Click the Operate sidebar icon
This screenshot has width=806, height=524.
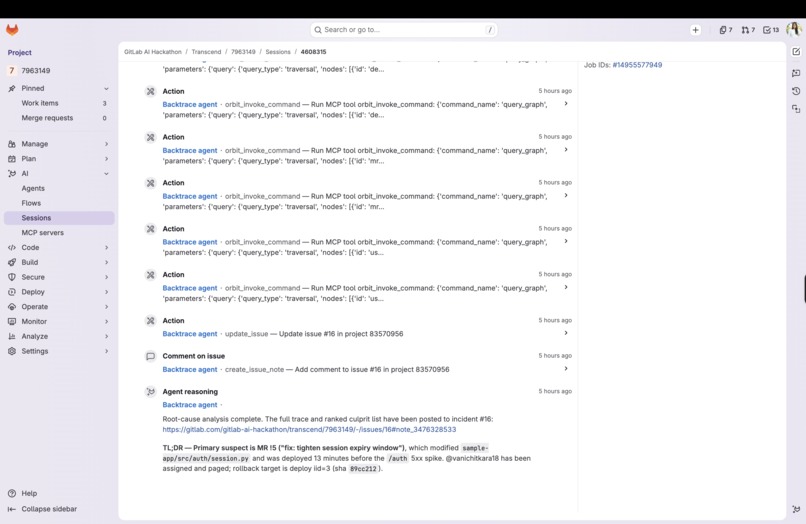point(12,306)
